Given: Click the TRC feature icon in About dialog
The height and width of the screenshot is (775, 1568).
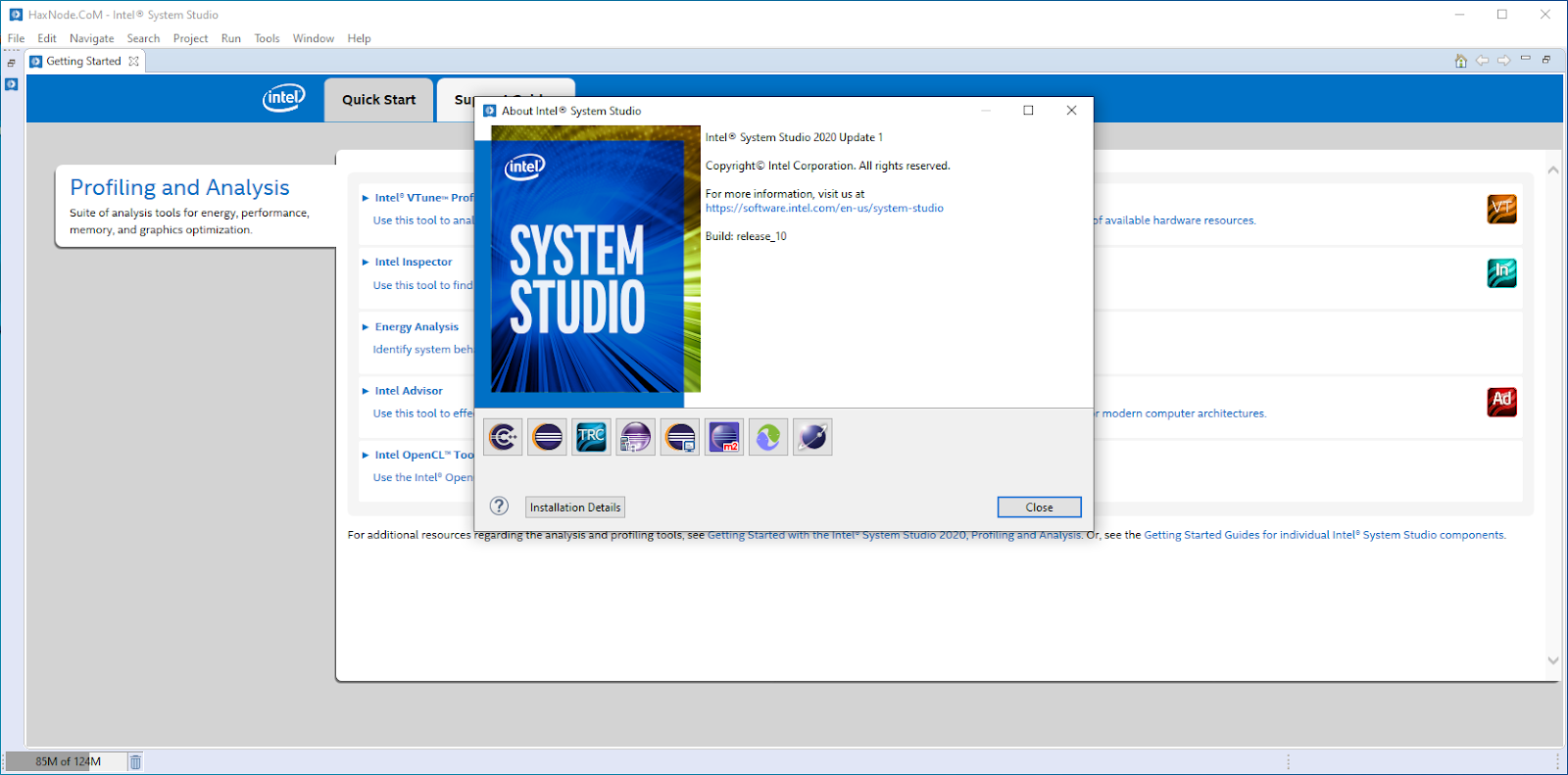Looking at the screenshot, I should [592, 437].
